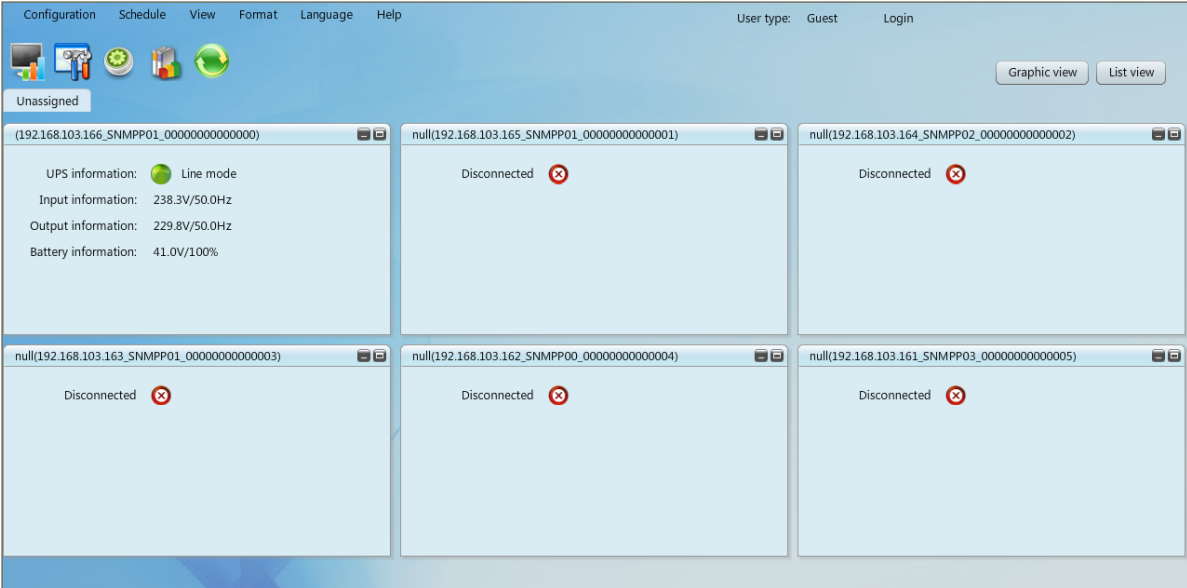The image size is (1187, 588).
Task: Maximize the 192.168.103.164 device panel
Action: tap(1174, 135)
